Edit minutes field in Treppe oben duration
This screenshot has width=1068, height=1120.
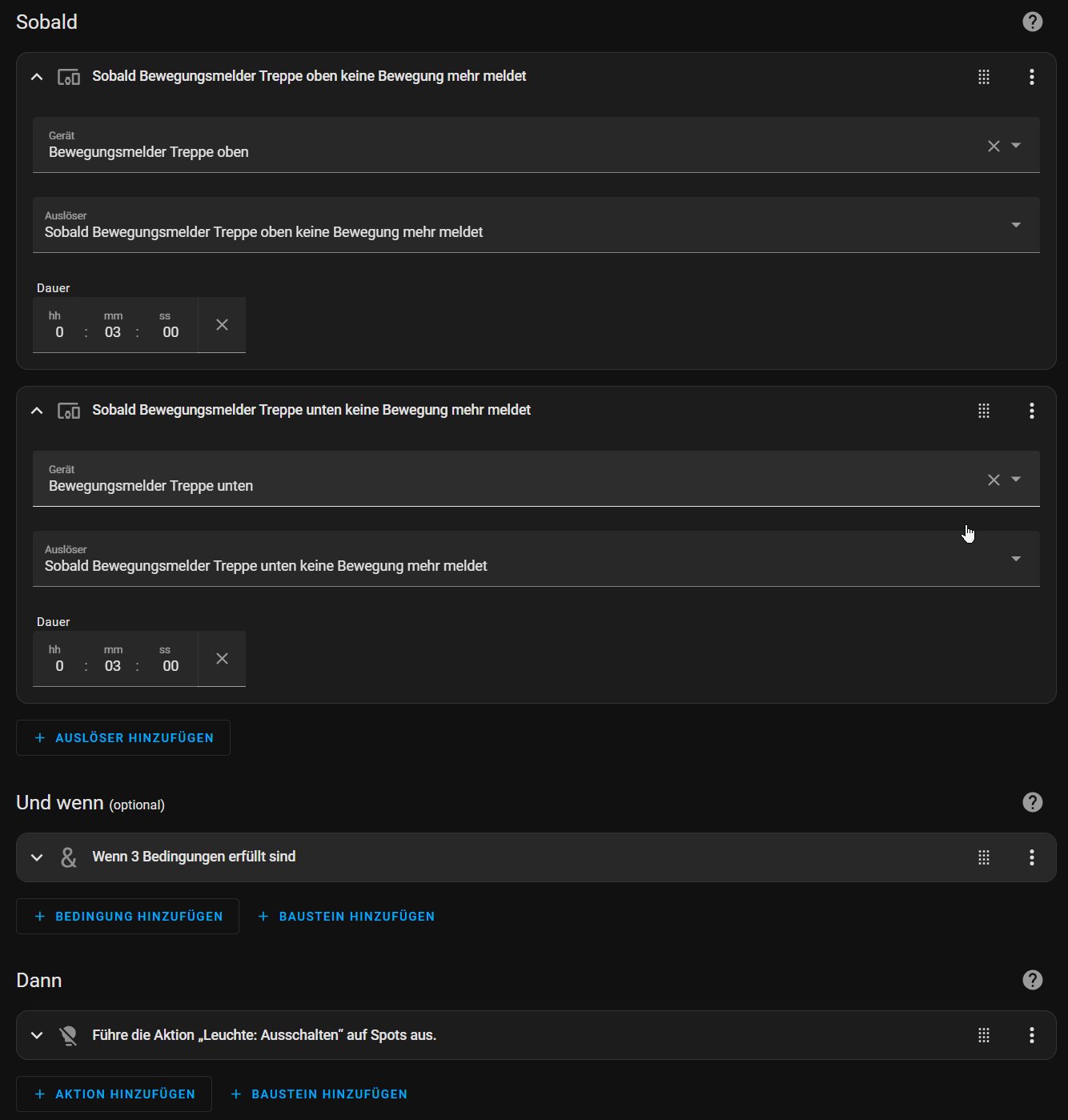pos(113,331)
